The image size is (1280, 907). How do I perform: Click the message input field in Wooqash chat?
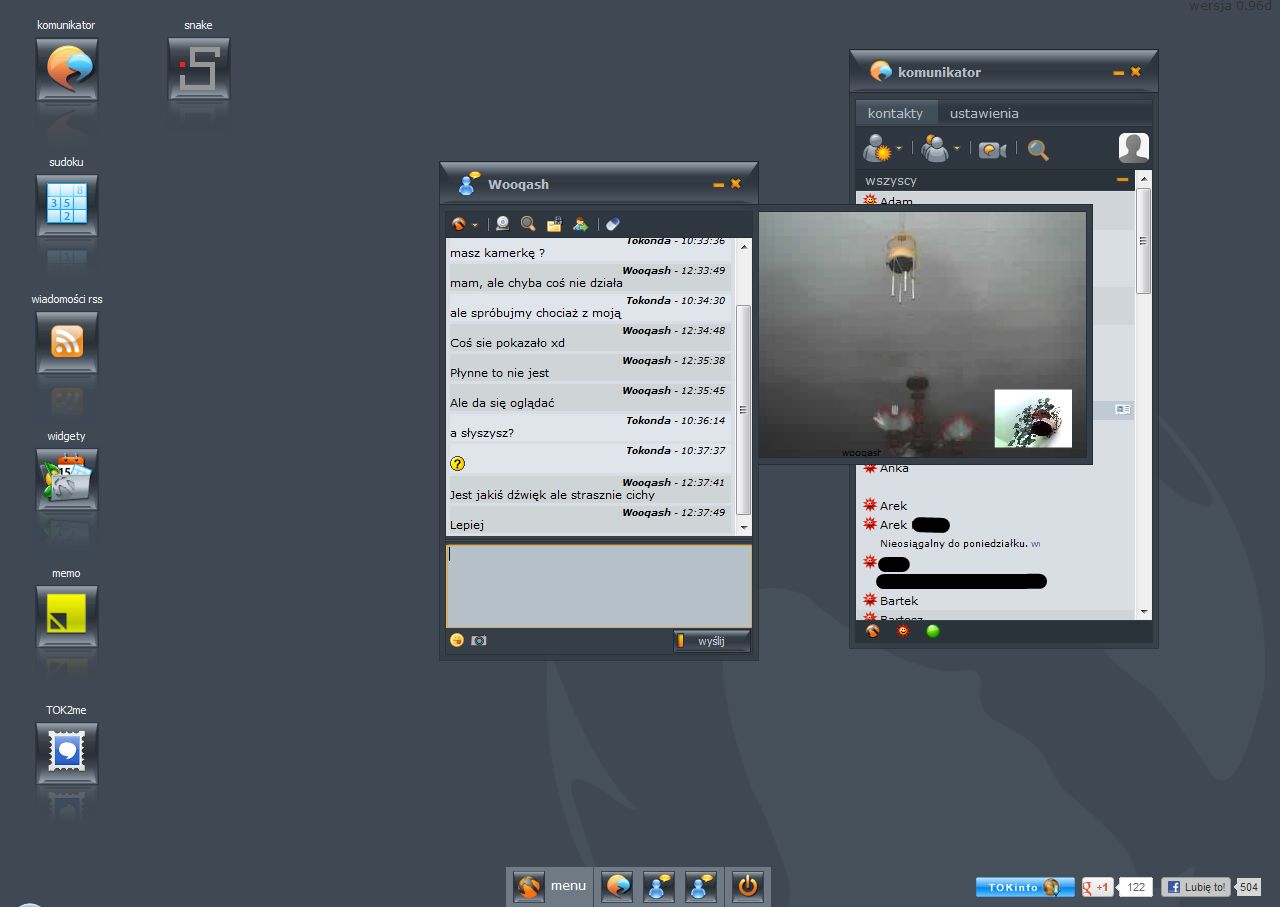pyautogui.click(x=599, y=586)
